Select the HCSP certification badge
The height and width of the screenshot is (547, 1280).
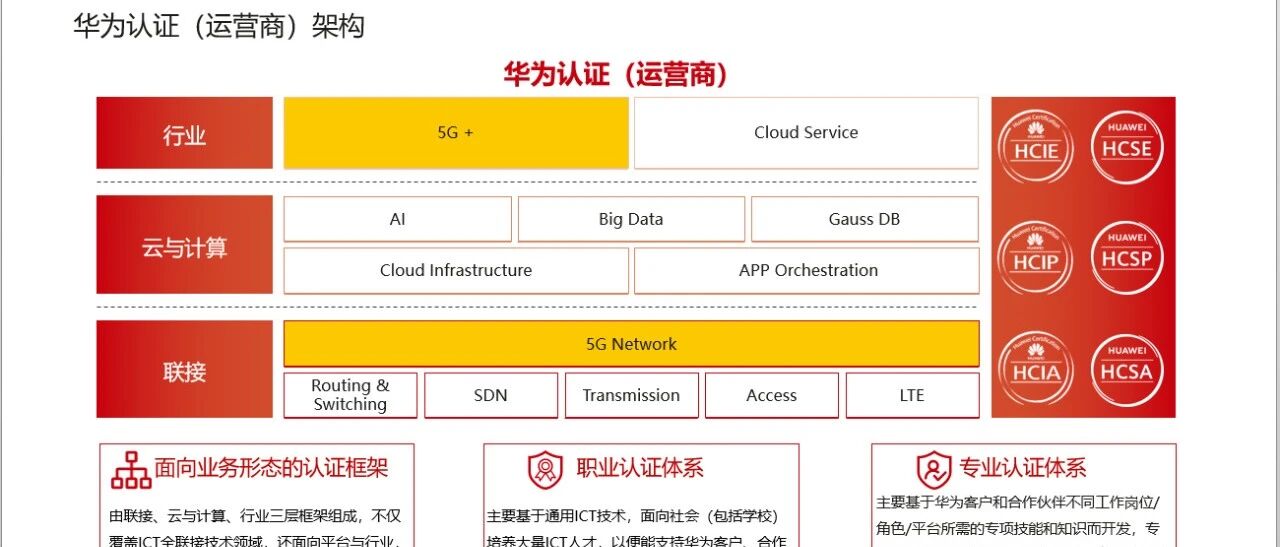[1127, 258]
